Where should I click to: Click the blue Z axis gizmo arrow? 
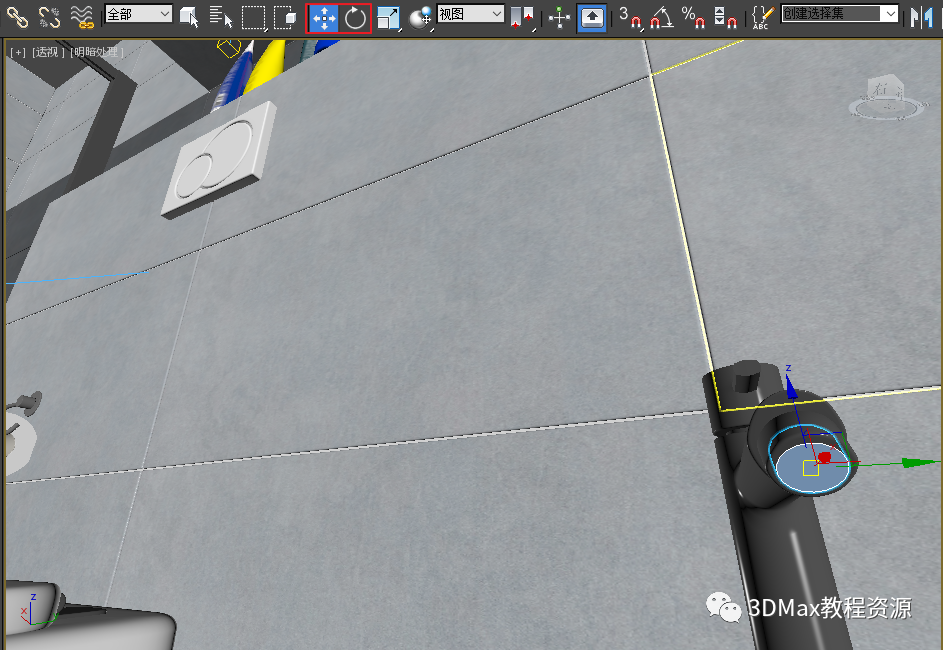tap(791, 389)
